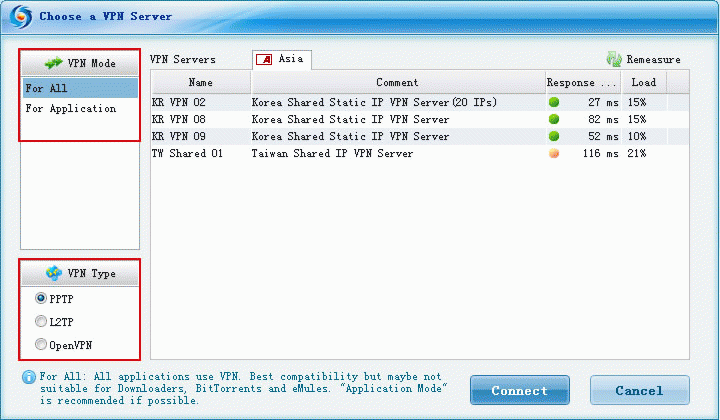This screenshot has width=720, height=420.
Task: Click the "Choose a VPN Server" title text
Action: tap(106, 17)
